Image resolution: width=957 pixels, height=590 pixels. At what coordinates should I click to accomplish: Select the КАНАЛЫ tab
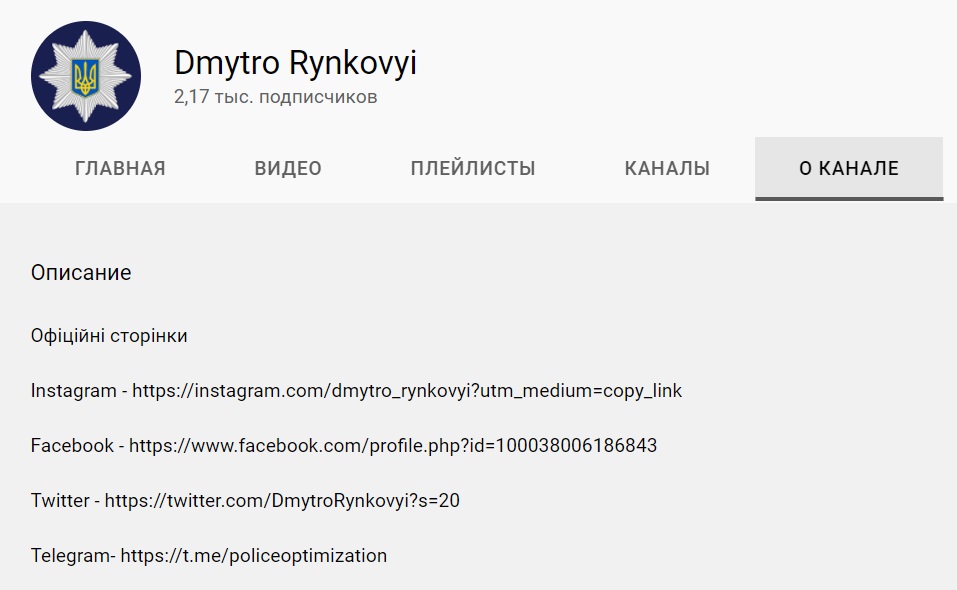667,169
